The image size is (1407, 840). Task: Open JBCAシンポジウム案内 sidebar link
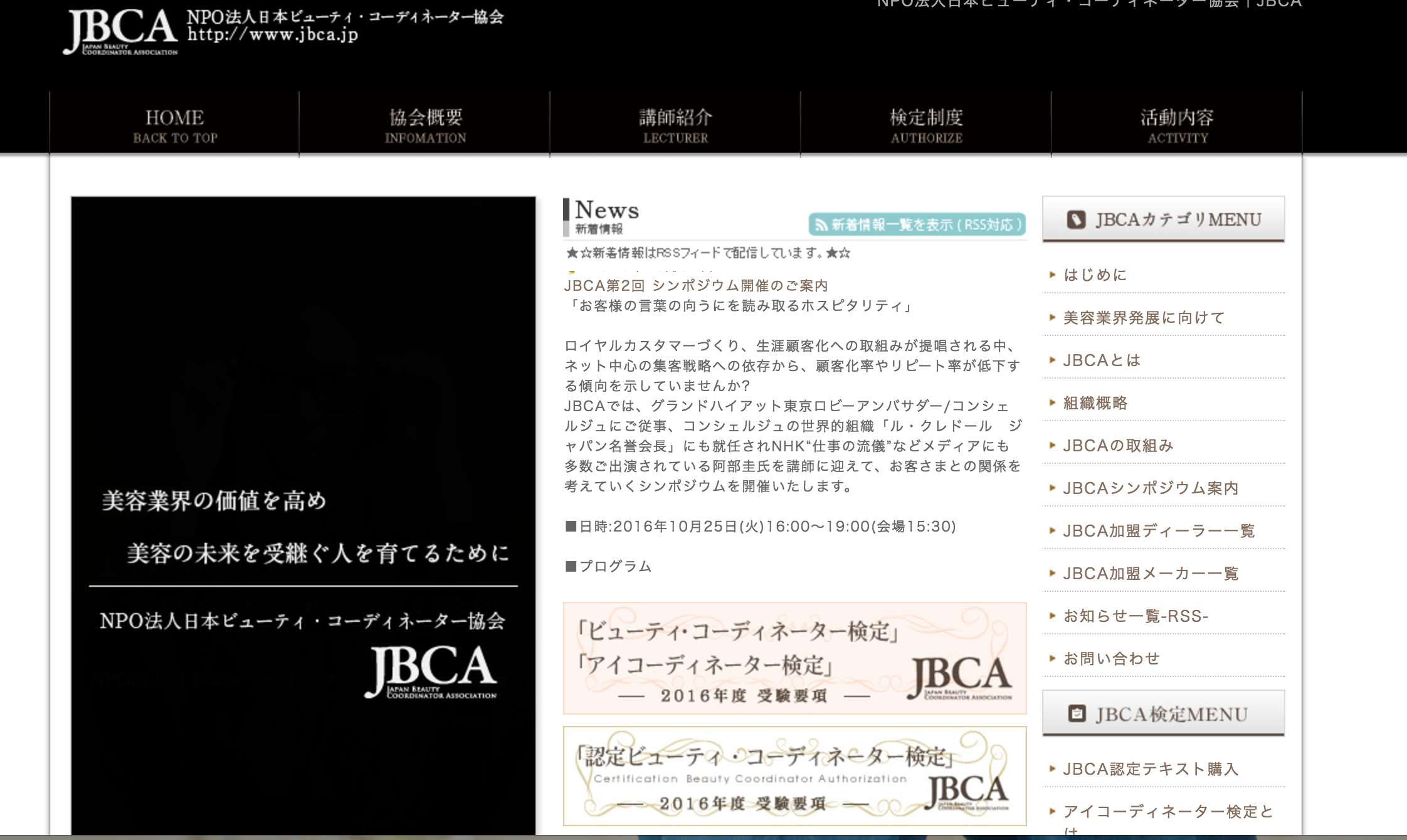point(1151,488)
